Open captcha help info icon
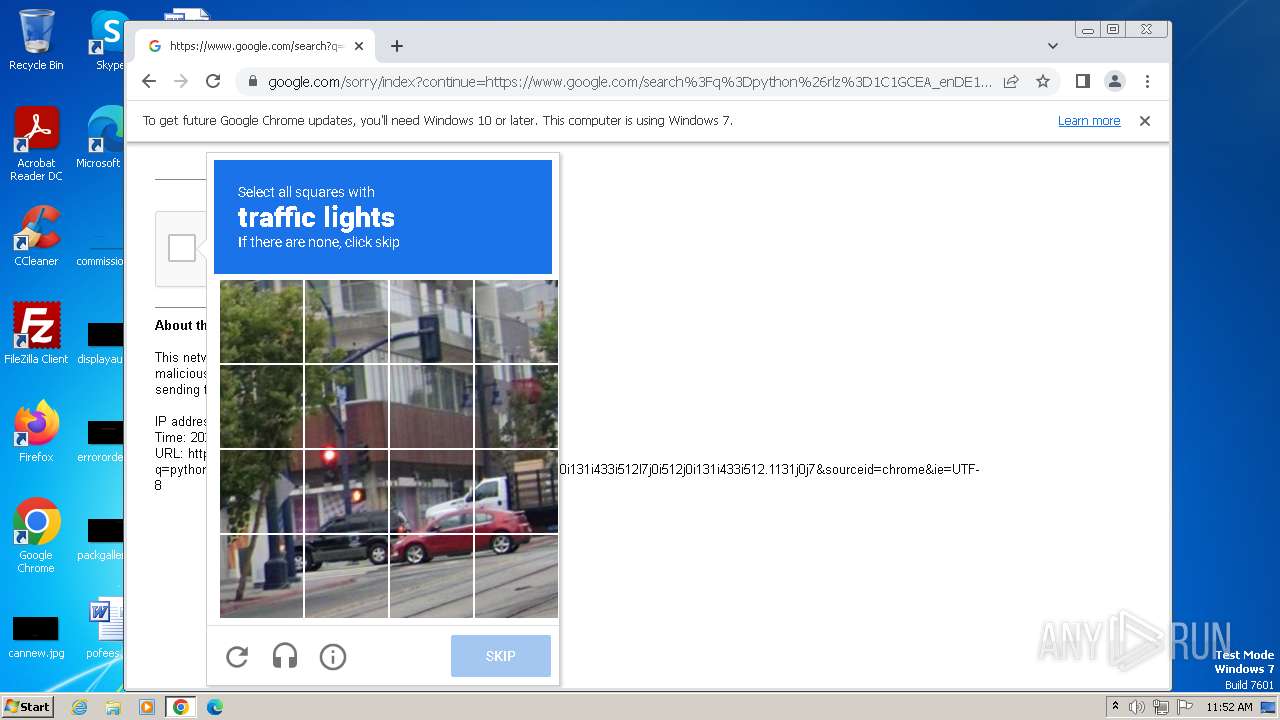 [333, 657]
